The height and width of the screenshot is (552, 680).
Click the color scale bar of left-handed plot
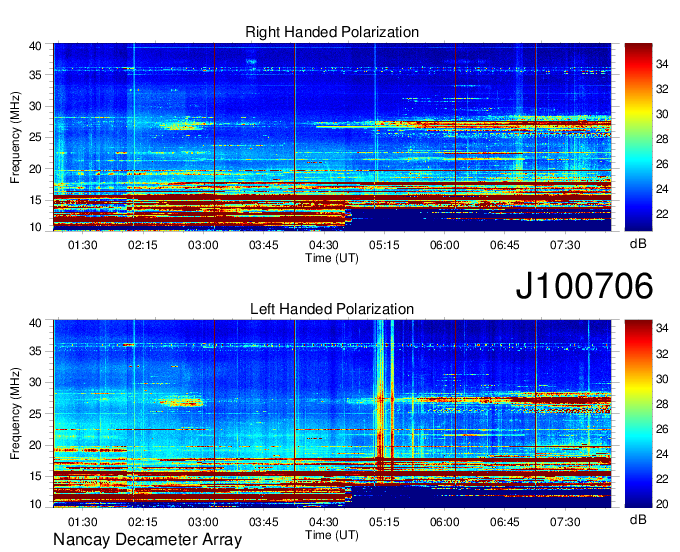point(638,414)
